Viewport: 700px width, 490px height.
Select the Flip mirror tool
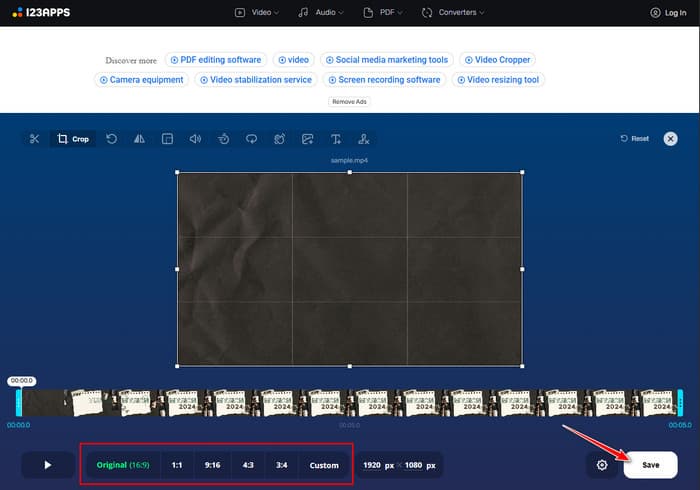(139, 139)
